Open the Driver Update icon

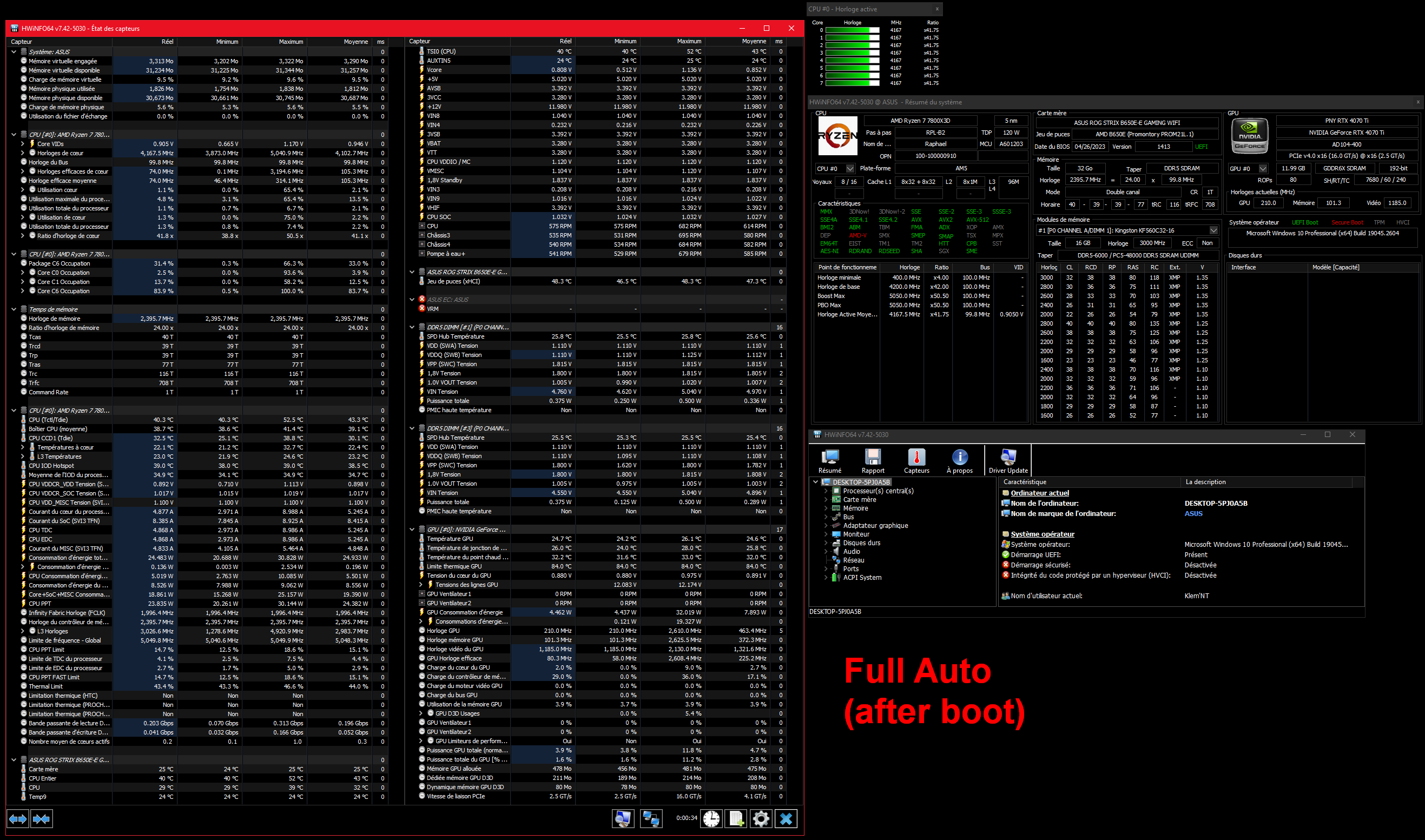point(1008,461)
